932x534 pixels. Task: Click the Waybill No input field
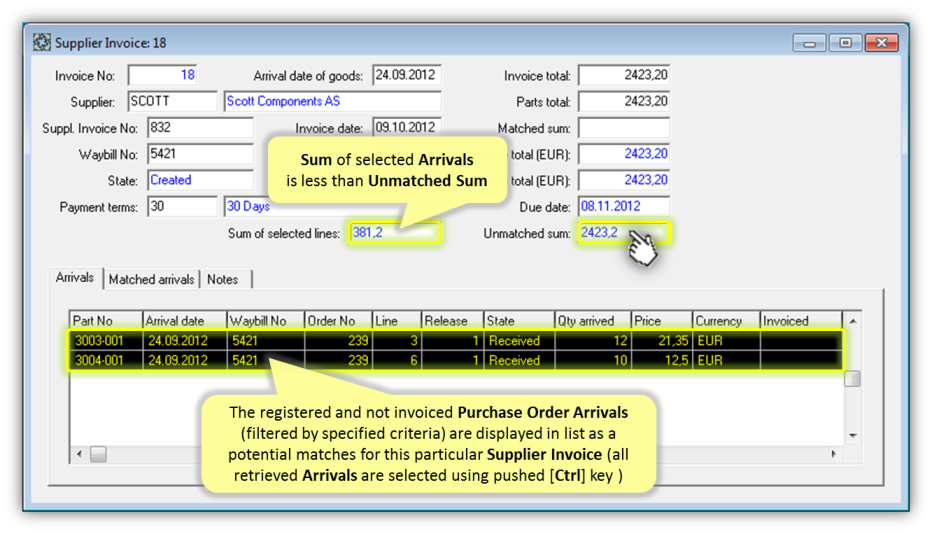click(200, 154)
